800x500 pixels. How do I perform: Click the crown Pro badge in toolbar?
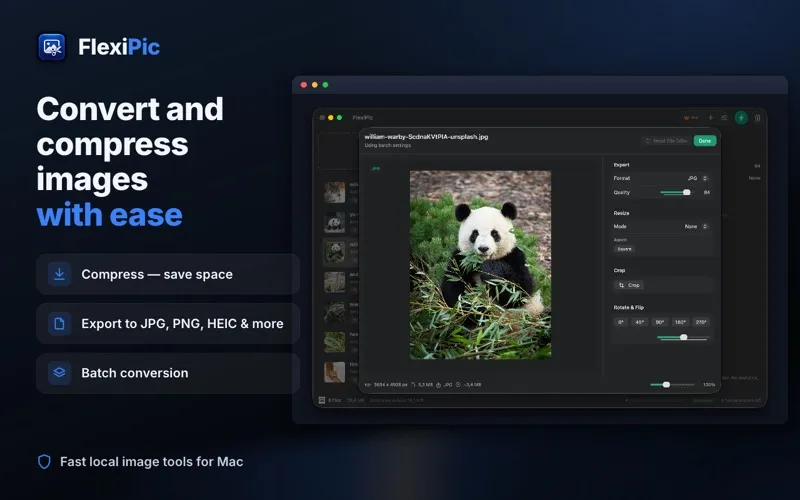(691, 118)
